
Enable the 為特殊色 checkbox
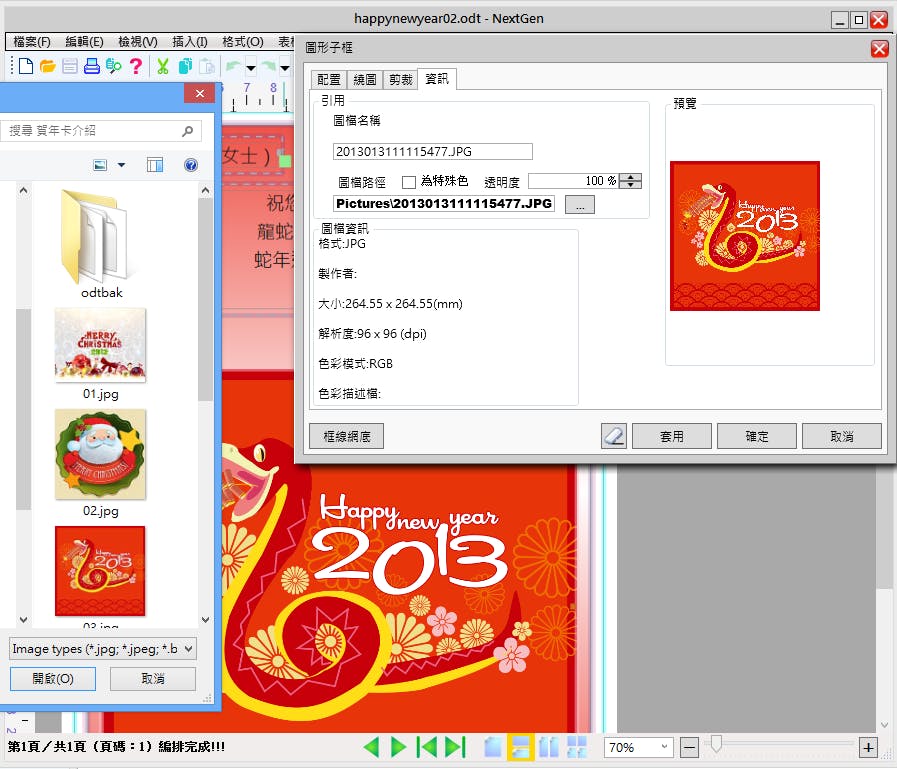[x=408, y=182]
